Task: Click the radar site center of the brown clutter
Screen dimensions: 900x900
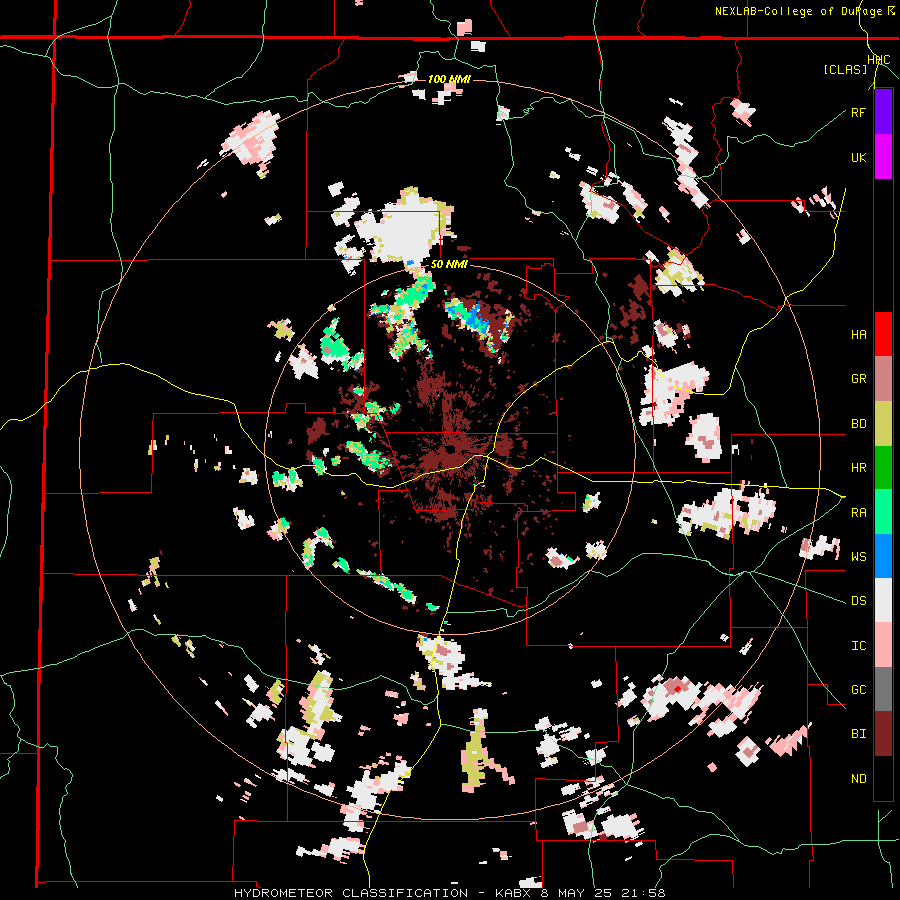Action: click(x=451, y=449)
